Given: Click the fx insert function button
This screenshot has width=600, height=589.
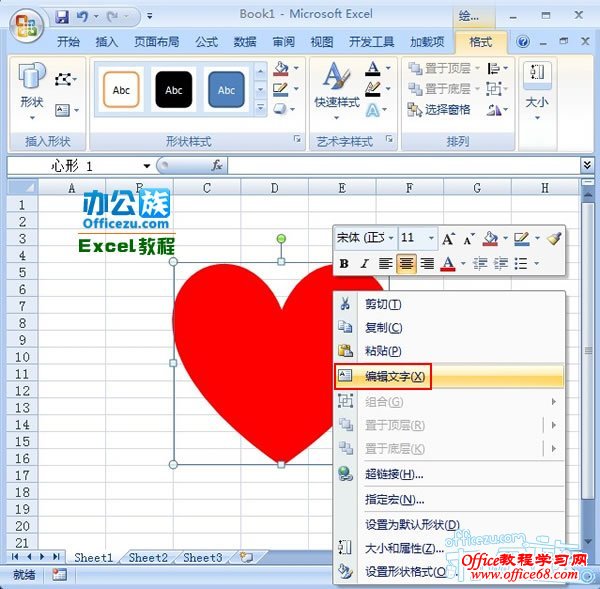Looking at the screenshot, I should click(217, 165).
